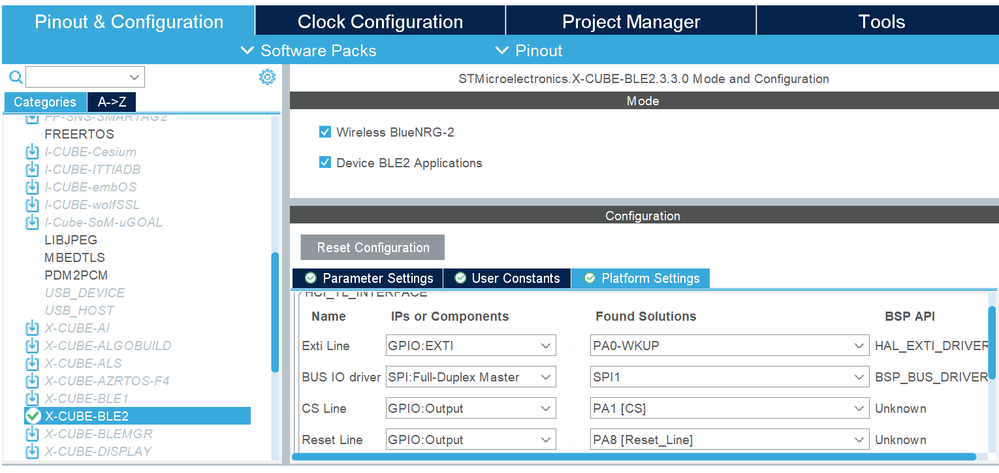Viewport: 999px width, 473px height.
Task: Select FREERTOS in the middleware list
Action: 79,135
